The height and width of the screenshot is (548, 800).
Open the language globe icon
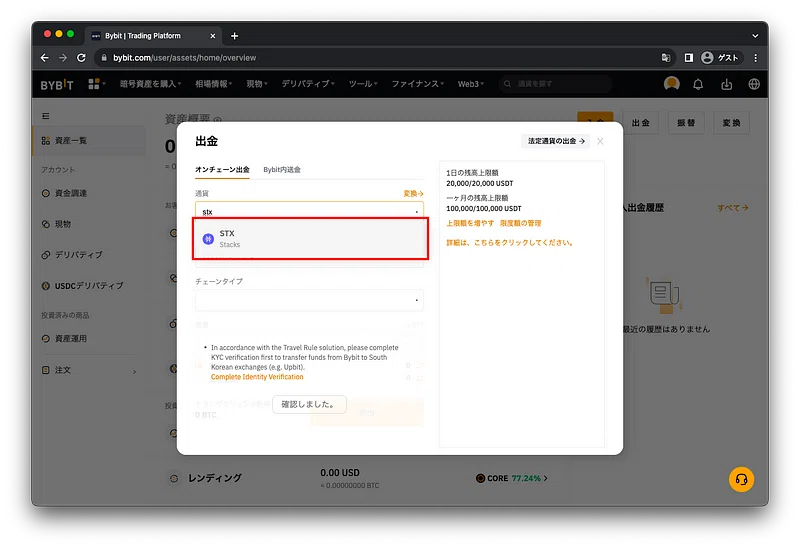pos(754,84)
